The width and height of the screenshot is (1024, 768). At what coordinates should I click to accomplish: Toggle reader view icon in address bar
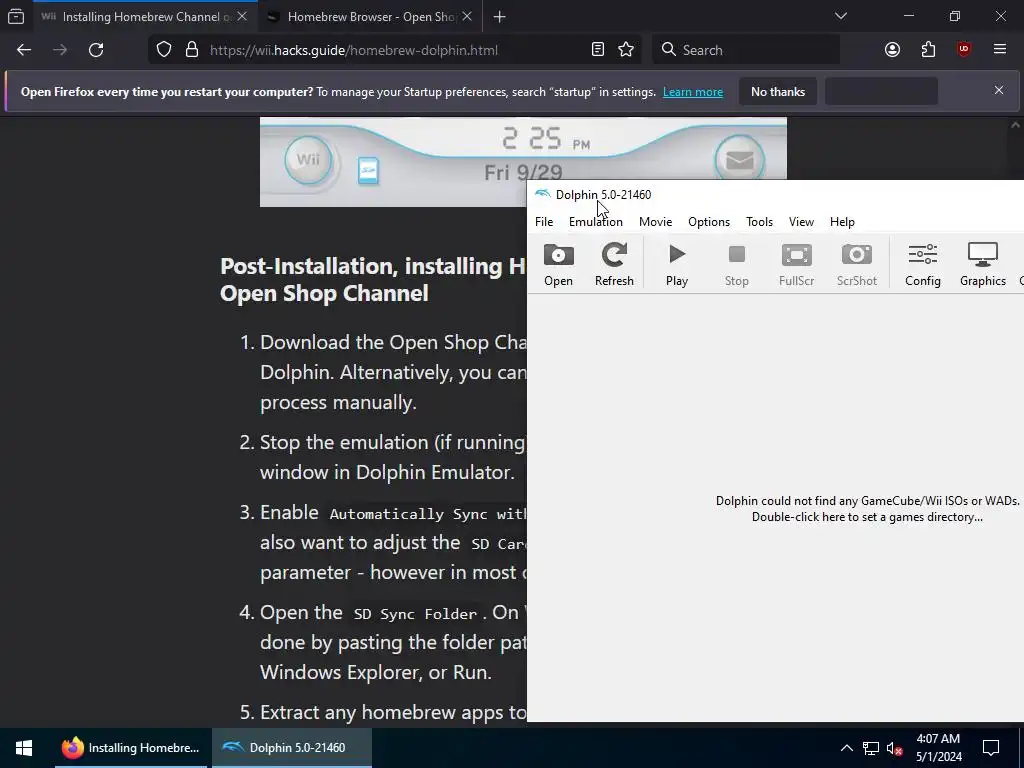(x=598, y=50)
